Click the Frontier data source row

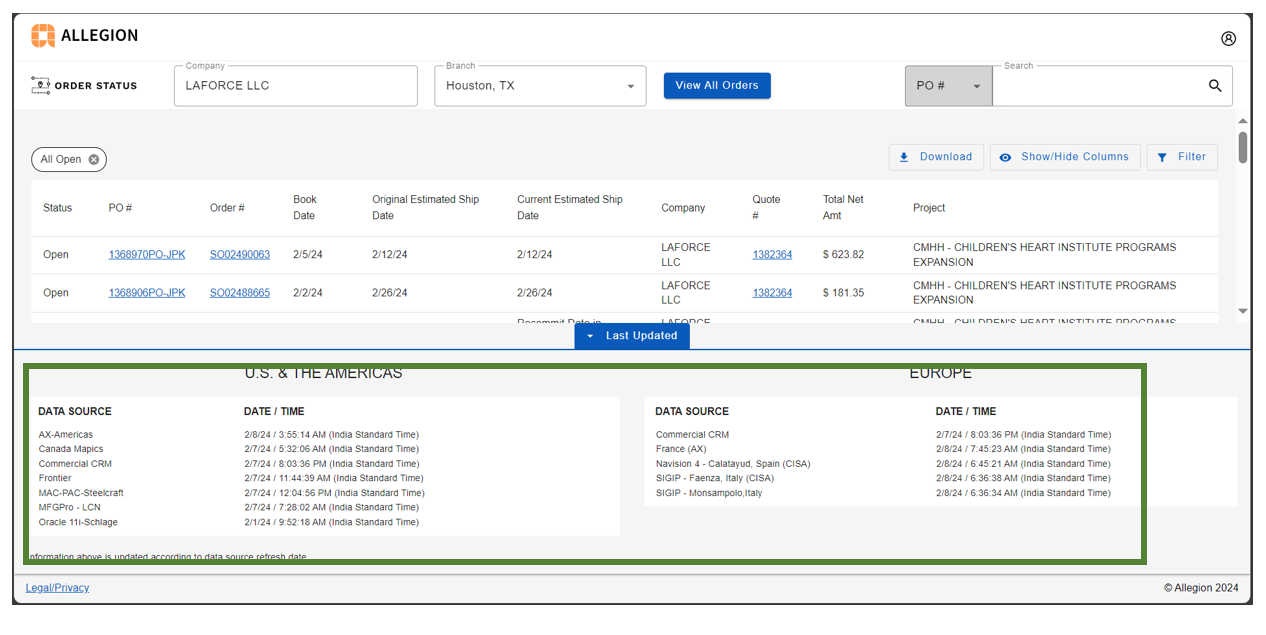click(x=55, y=478)
